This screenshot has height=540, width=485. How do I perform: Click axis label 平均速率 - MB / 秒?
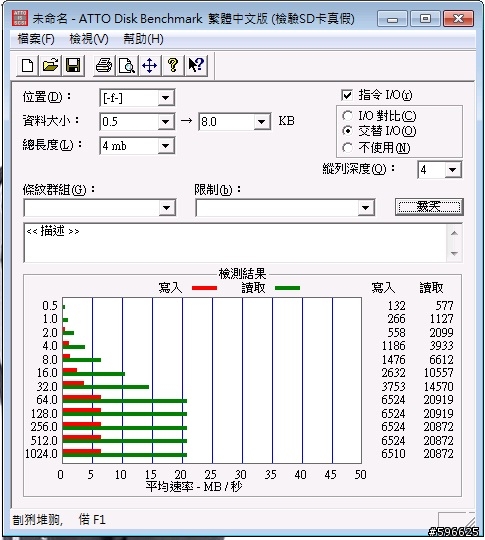click(194, 487)
